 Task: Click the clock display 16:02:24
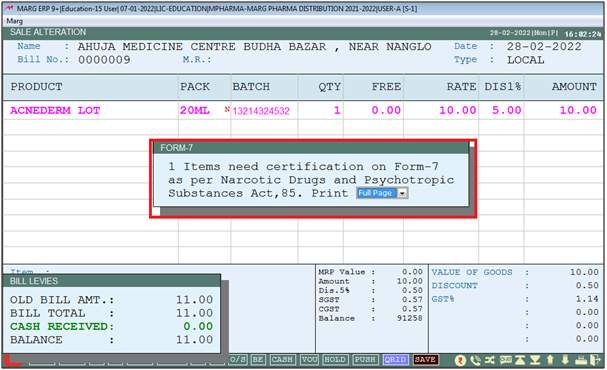[583, 34]
